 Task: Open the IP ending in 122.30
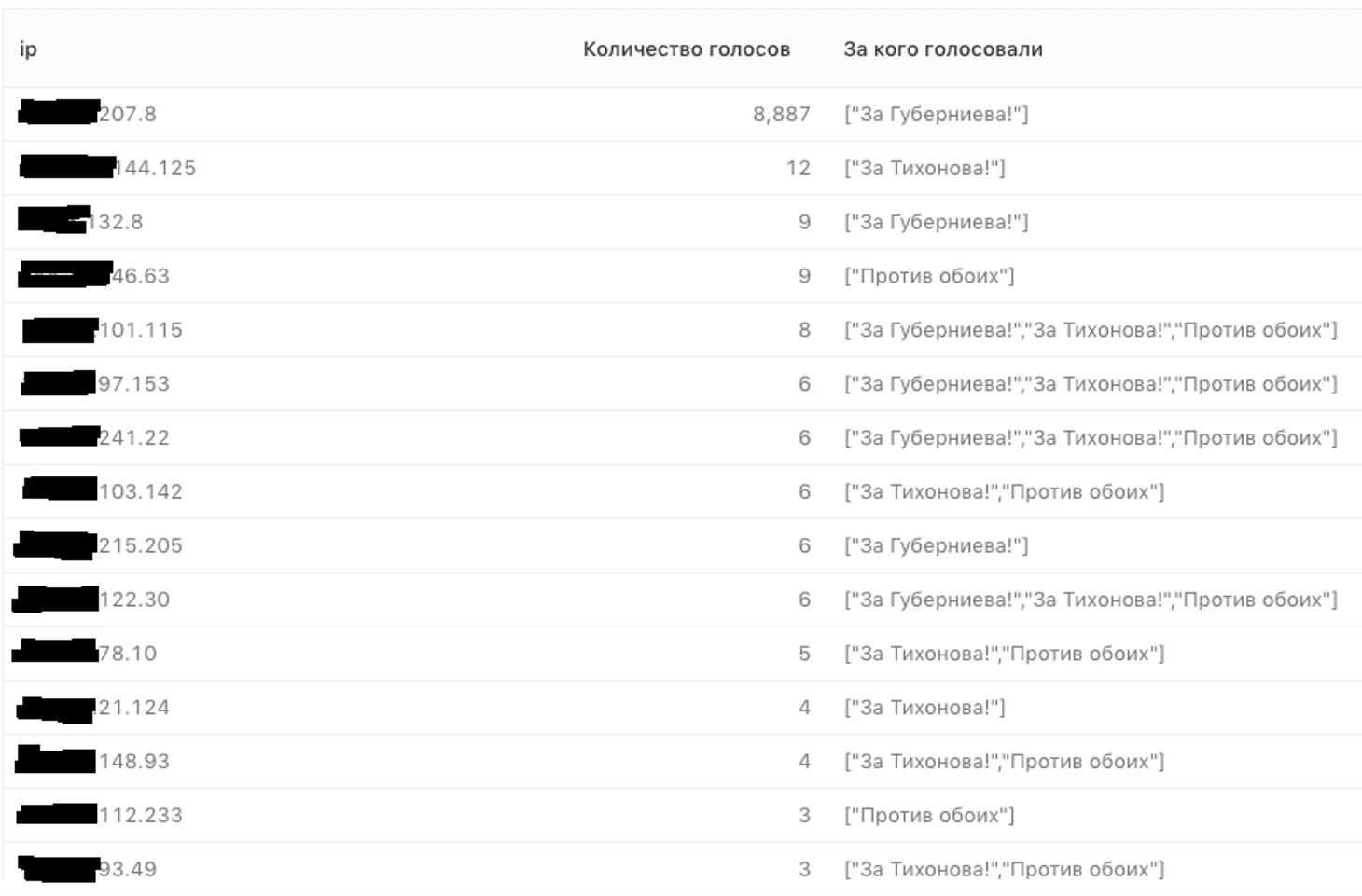tap(91, 600)
